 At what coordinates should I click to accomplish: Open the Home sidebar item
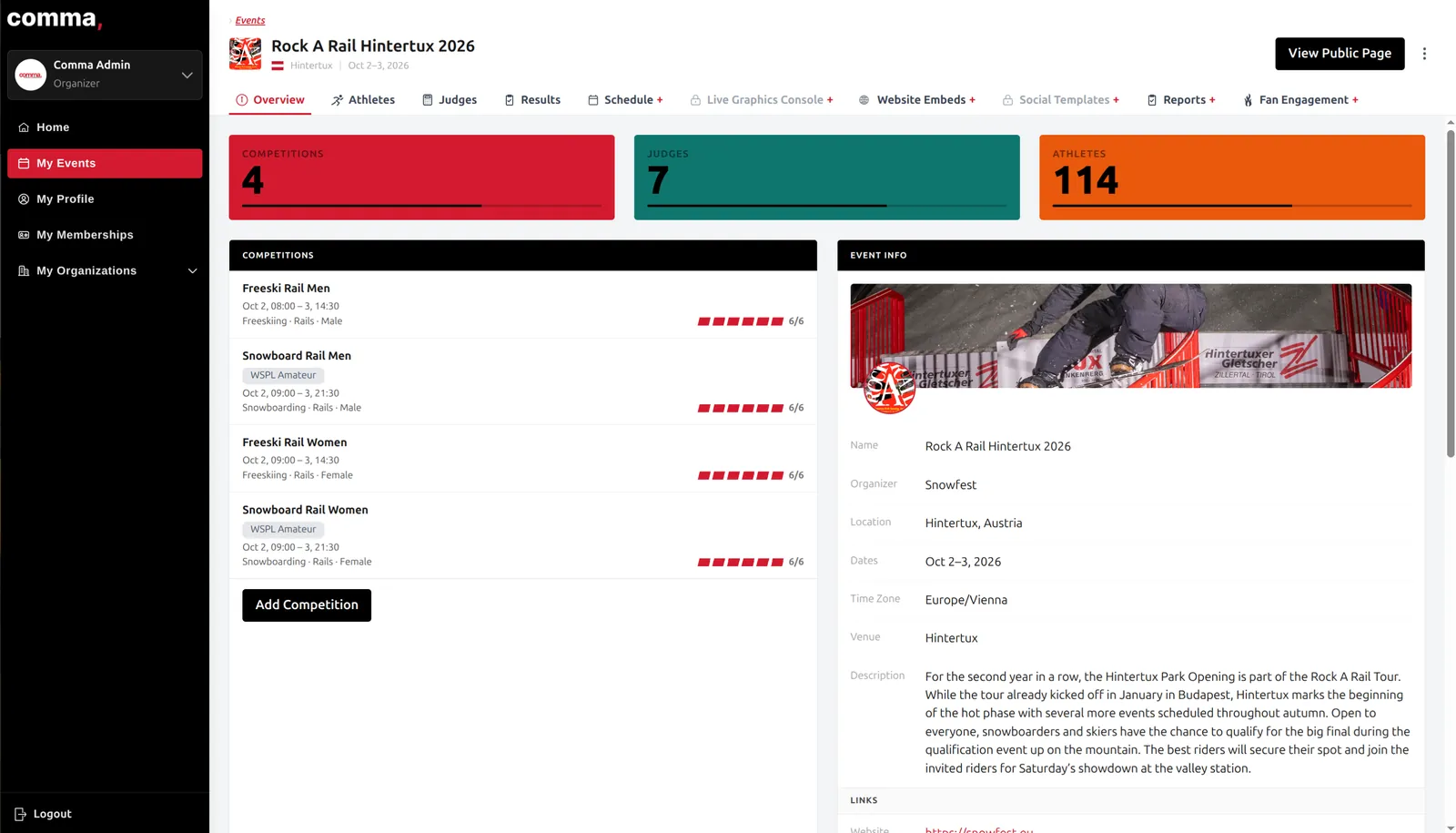[105, 127]
